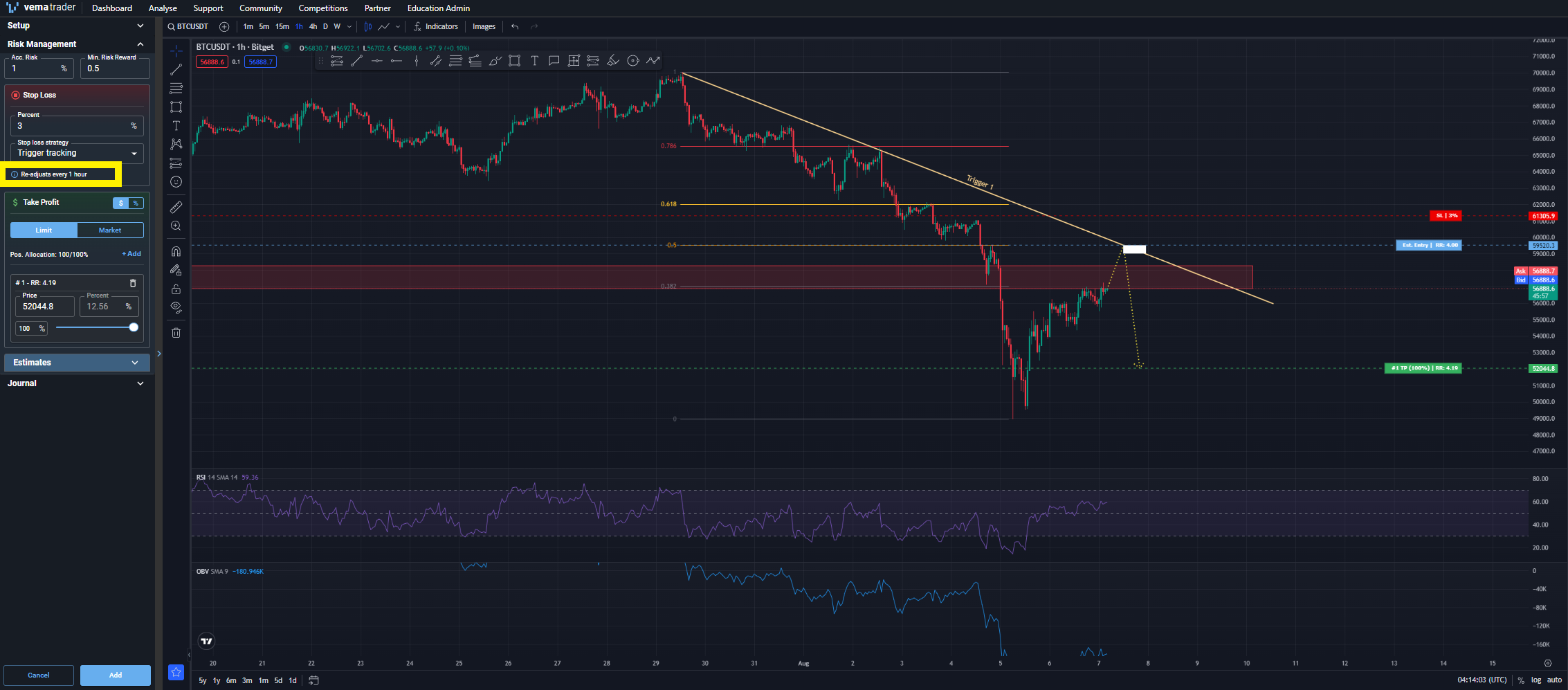Click the Cancel button

39,675
